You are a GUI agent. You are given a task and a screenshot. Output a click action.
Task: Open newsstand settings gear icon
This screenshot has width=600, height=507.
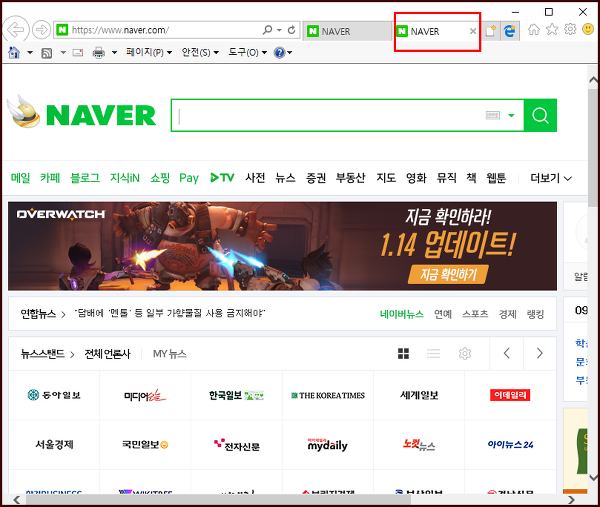[x=465, y=354]
